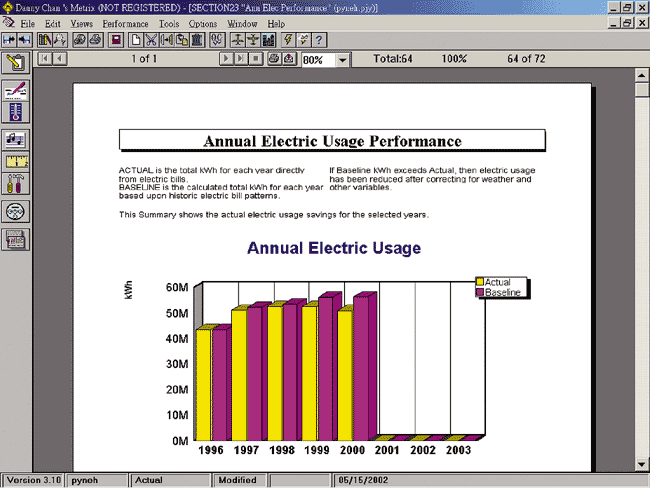This screenshot has height=488, width=650.
Task: Click the lightning bolt toolbar icon
Action: [288, 40]
